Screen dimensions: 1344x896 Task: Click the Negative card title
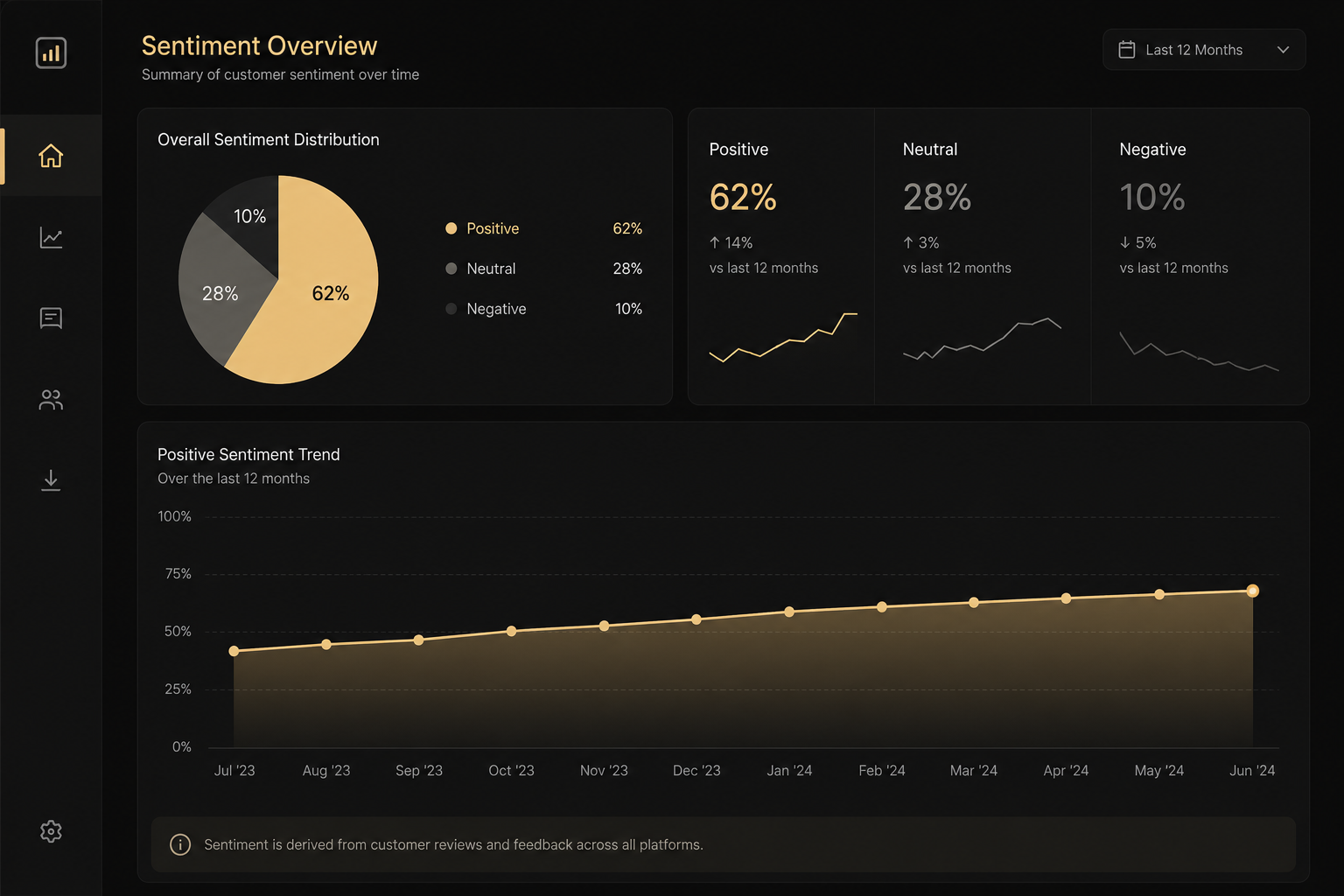(x=1152, y=150)
